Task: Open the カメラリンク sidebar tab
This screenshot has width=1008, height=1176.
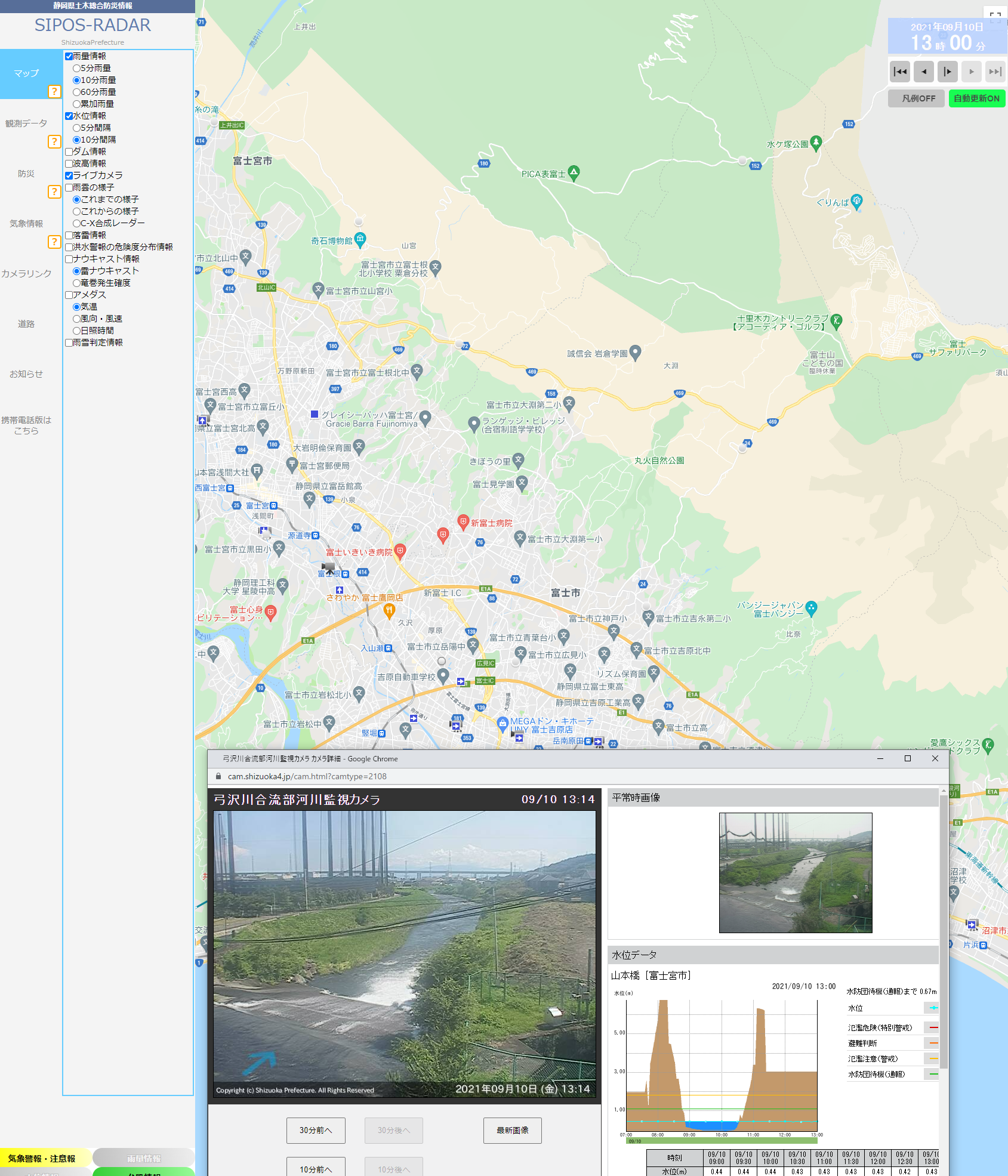Action: coord(26,274)
